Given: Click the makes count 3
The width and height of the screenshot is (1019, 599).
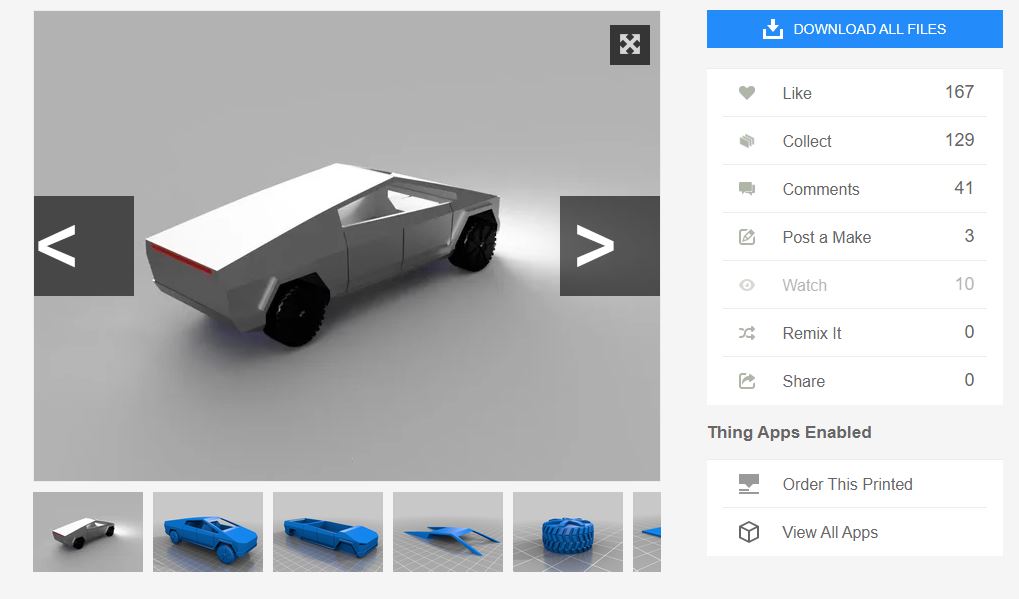Looking at the screenshot, I should tap(969, 236).
